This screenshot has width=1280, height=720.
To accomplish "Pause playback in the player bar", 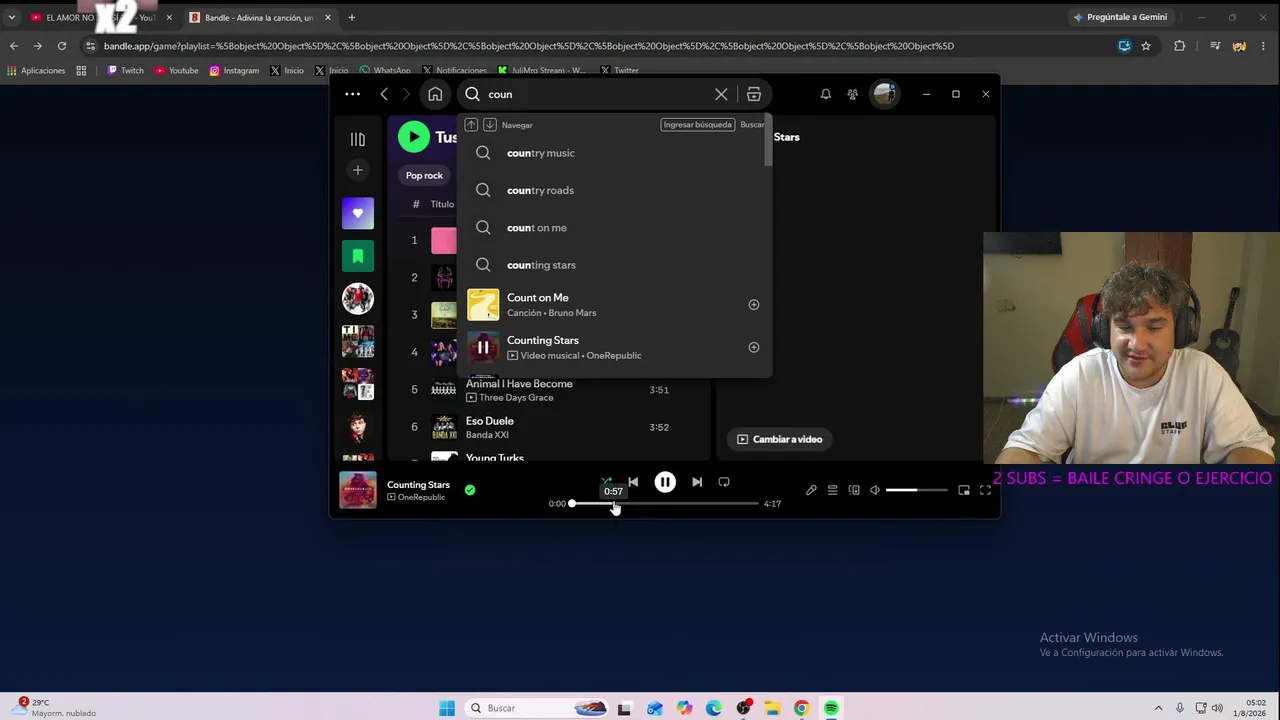I will [665, 482].
